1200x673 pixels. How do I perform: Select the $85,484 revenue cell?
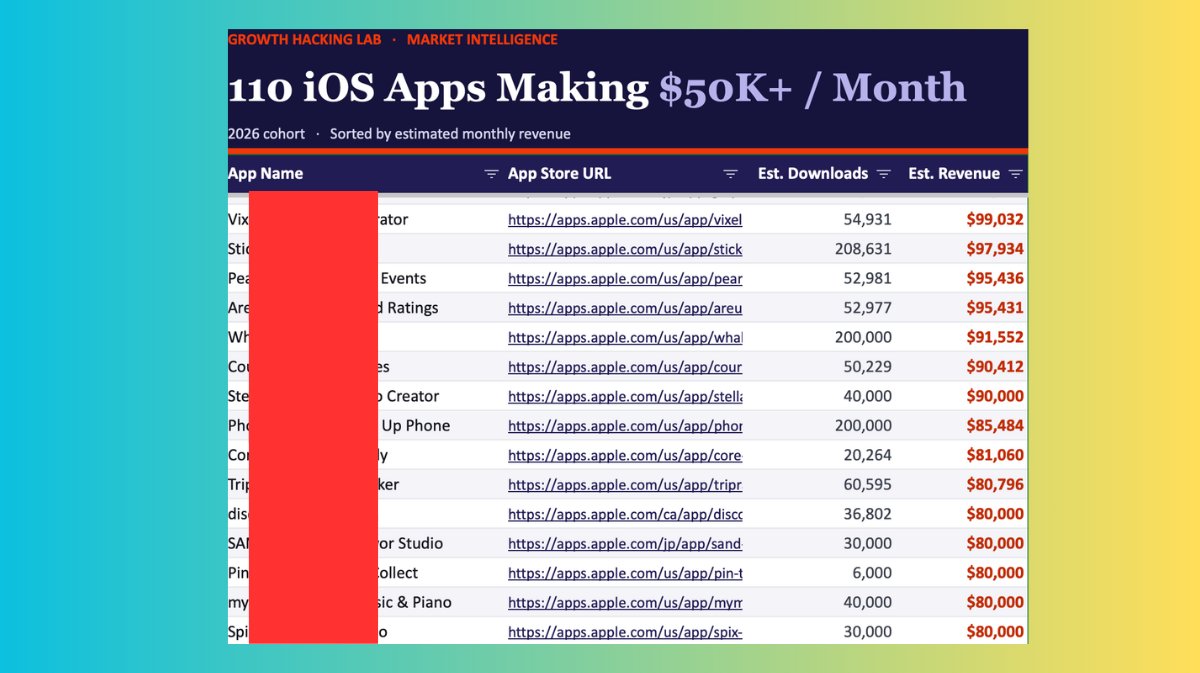click(995, 426)
